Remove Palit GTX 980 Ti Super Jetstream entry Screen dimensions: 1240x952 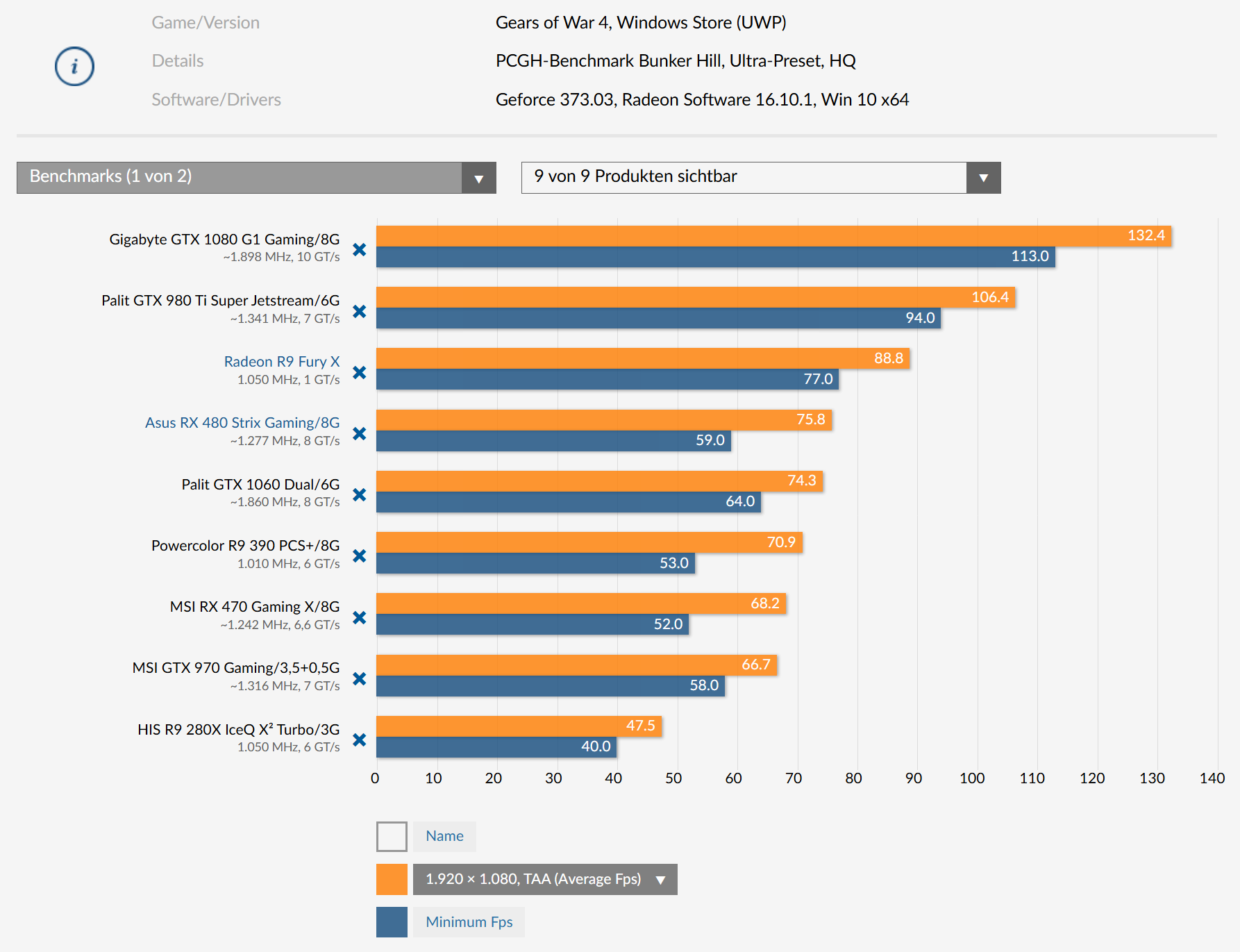359,311
